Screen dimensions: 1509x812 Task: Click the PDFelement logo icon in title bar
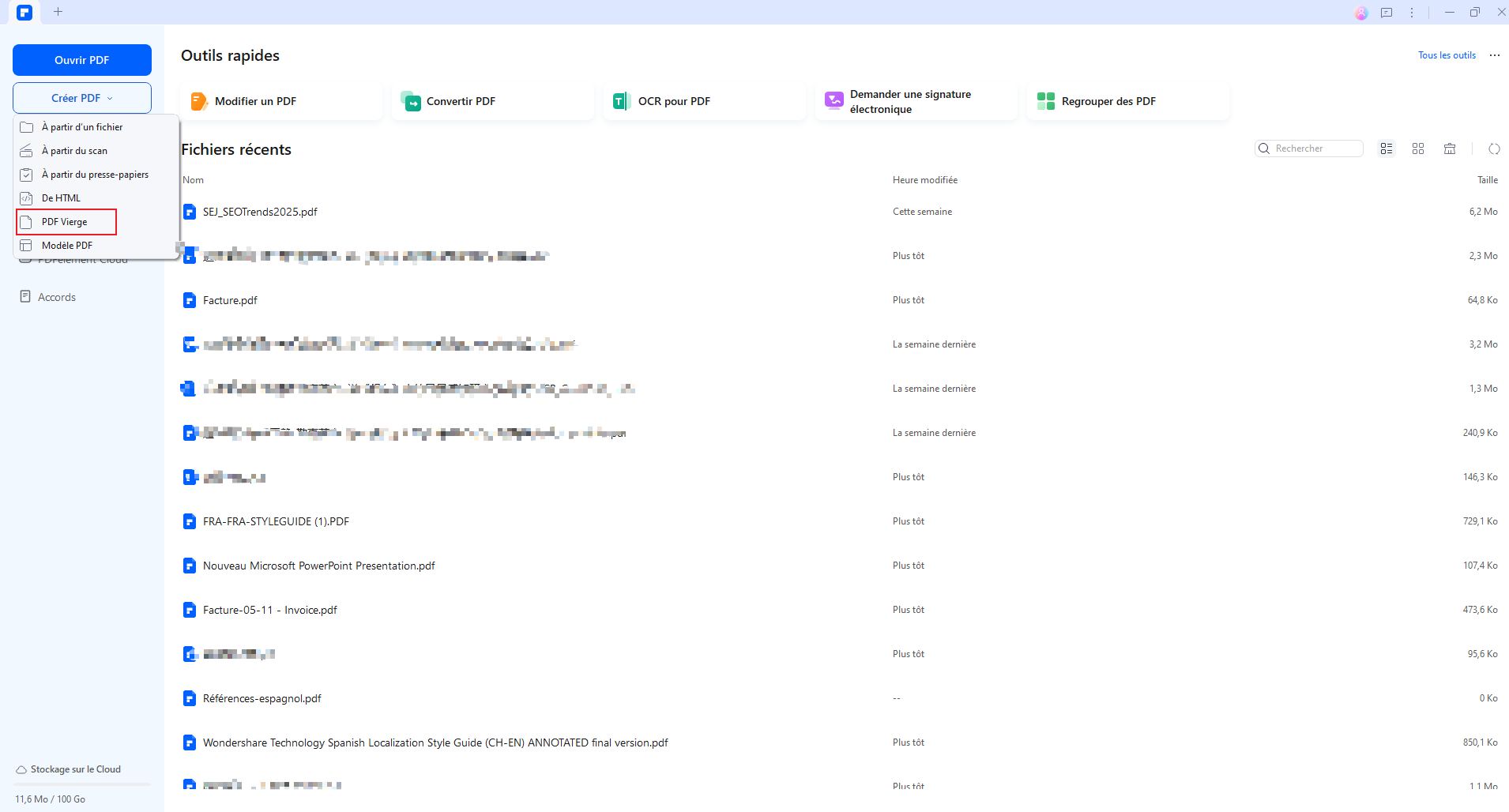[x=24, y=12]
